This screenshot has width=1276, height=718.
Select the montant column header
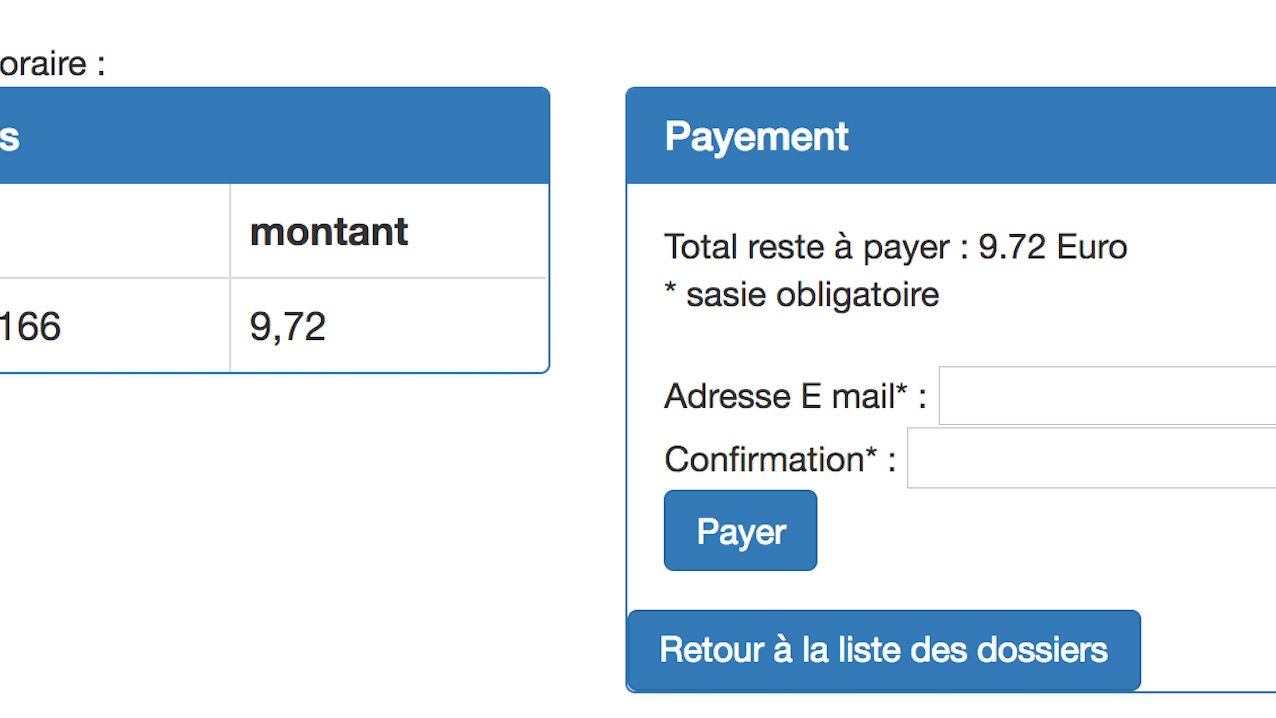329,232
